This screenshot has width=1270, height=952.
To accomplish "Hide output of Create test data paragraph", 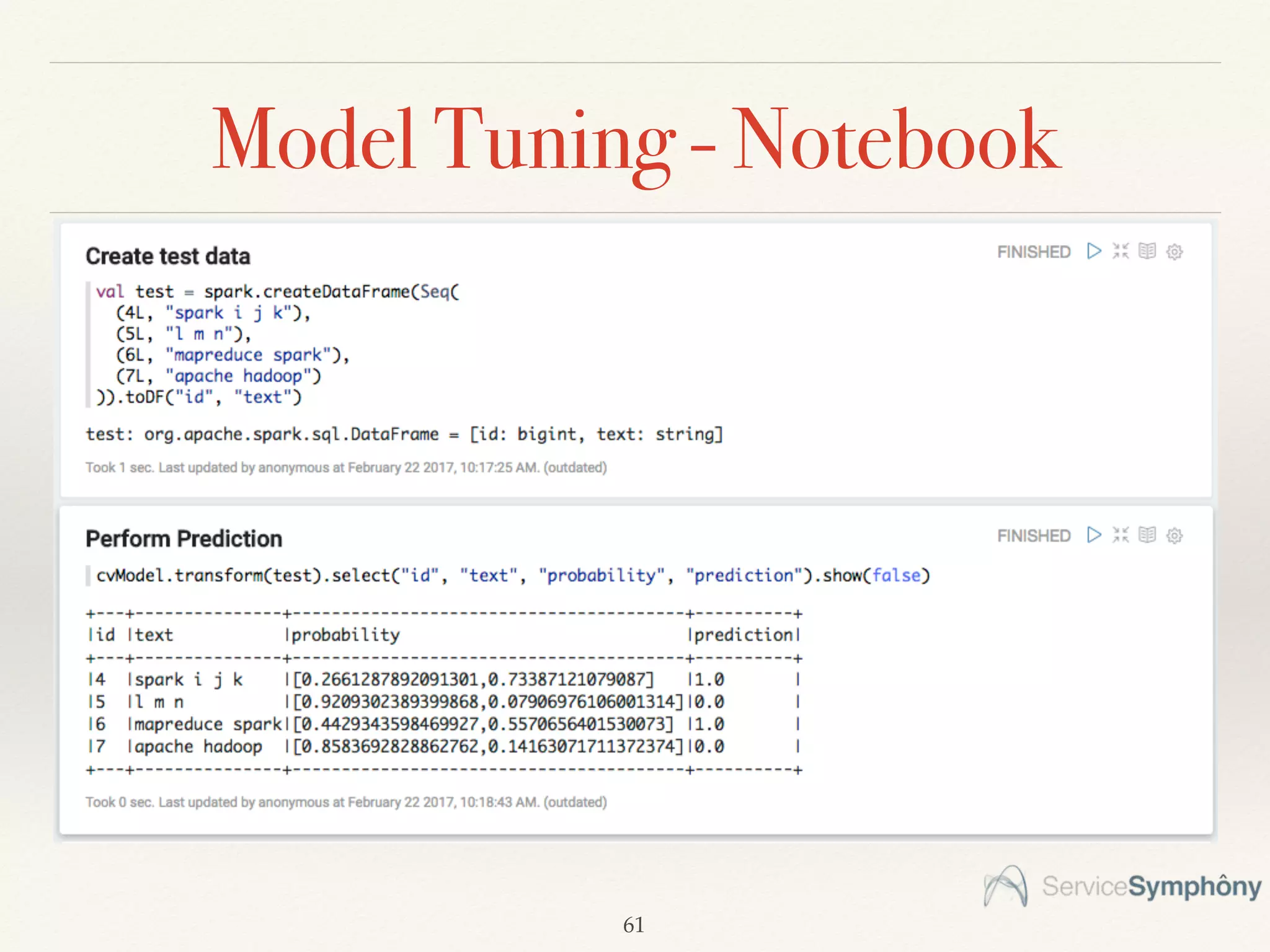I will pyautogui.click(x=1147, y=251).
